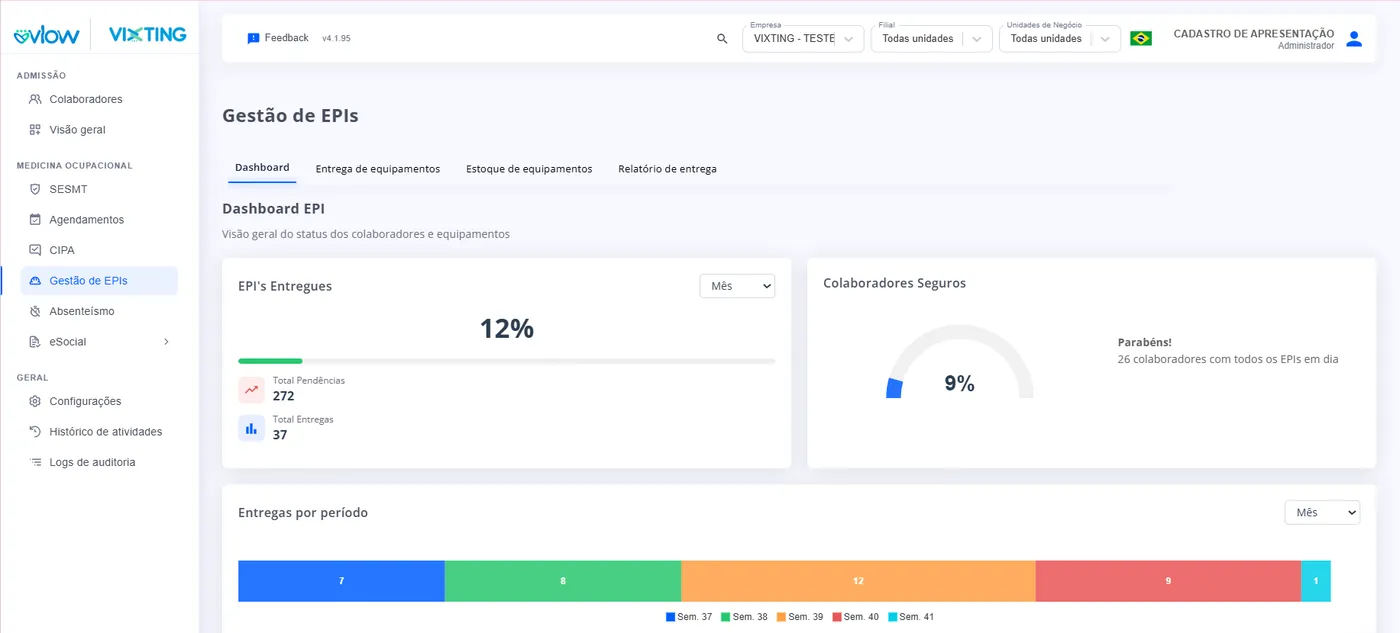The height and width of the screenshot is (633, 1400).
Task: Click the Total Pendências value 272
Action: pyautogui.click(x=284, y=396)
